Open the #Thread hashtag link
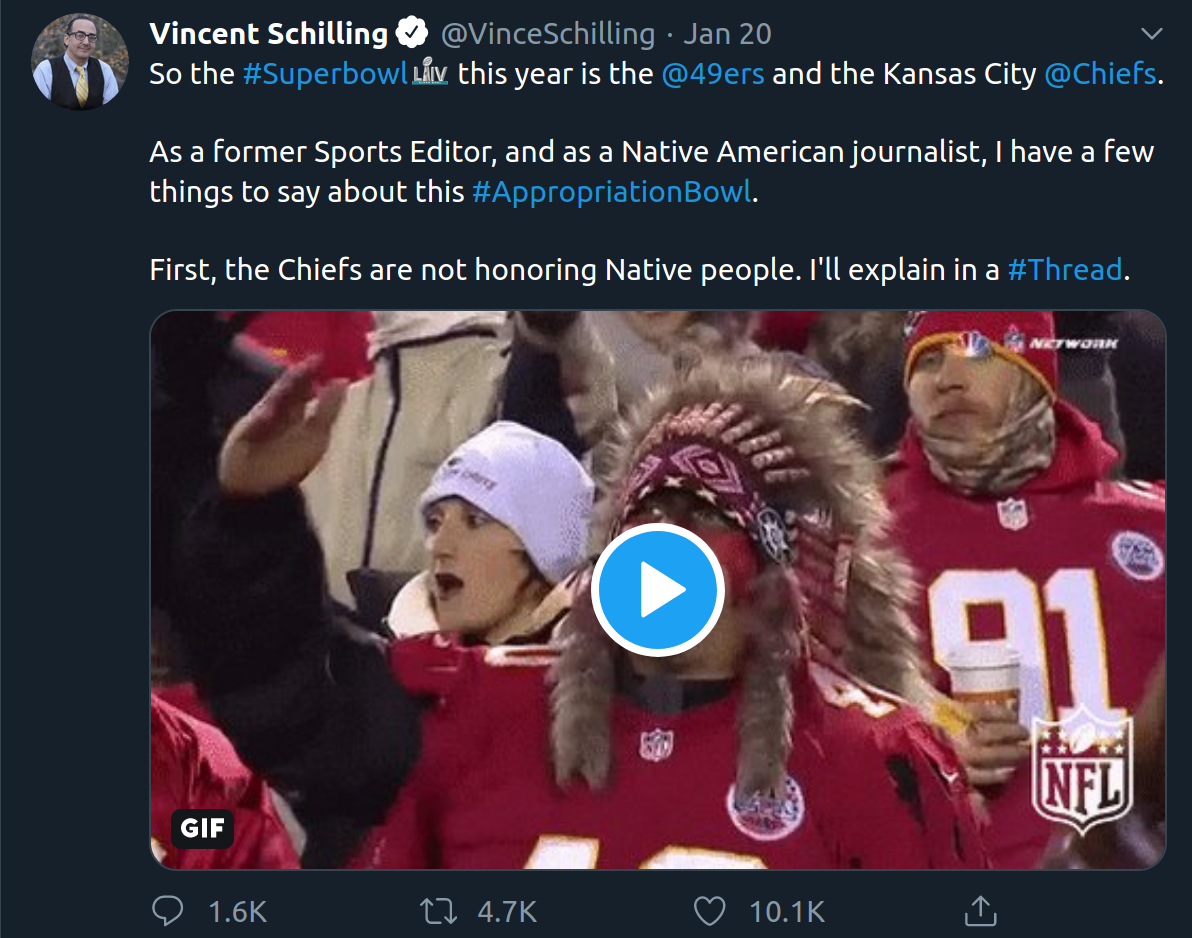The width and height of the screenshot is (1192, 938). click(x=1064, y=270)
